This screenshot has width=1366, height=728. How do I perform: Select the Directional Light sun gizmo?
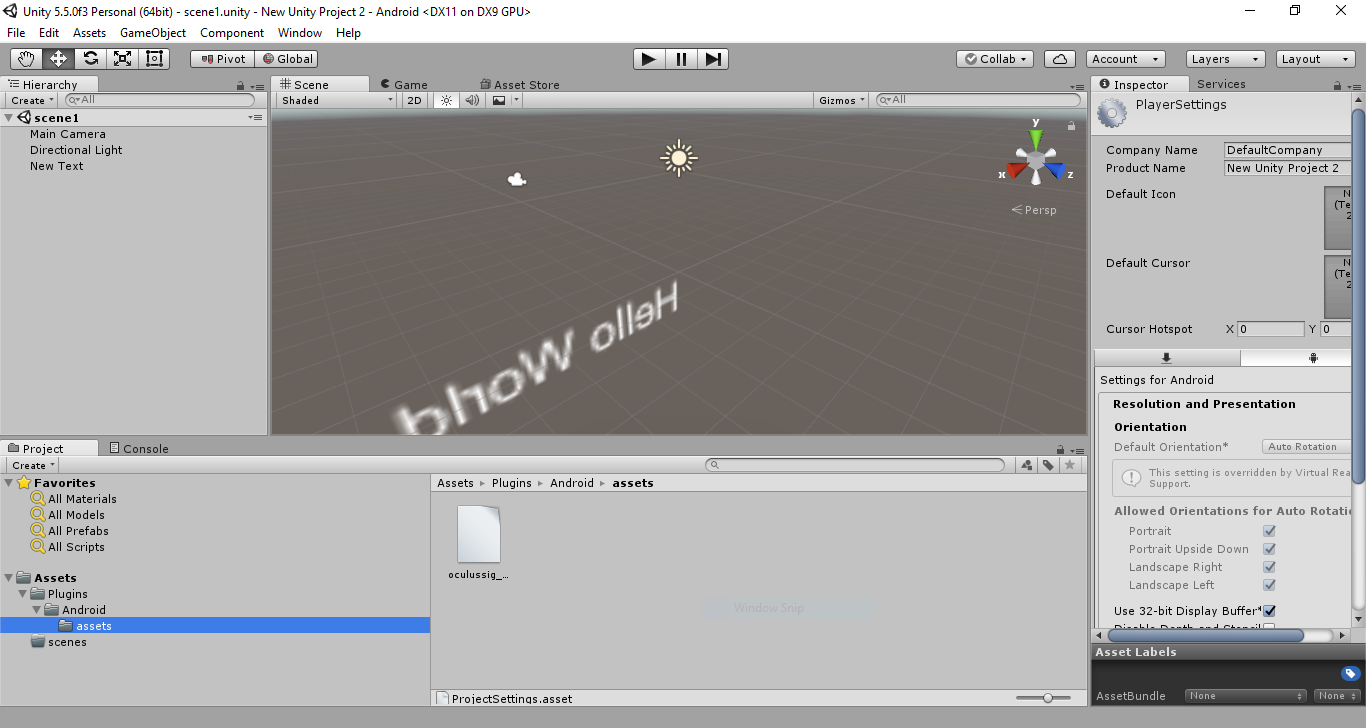coord(679,158)
